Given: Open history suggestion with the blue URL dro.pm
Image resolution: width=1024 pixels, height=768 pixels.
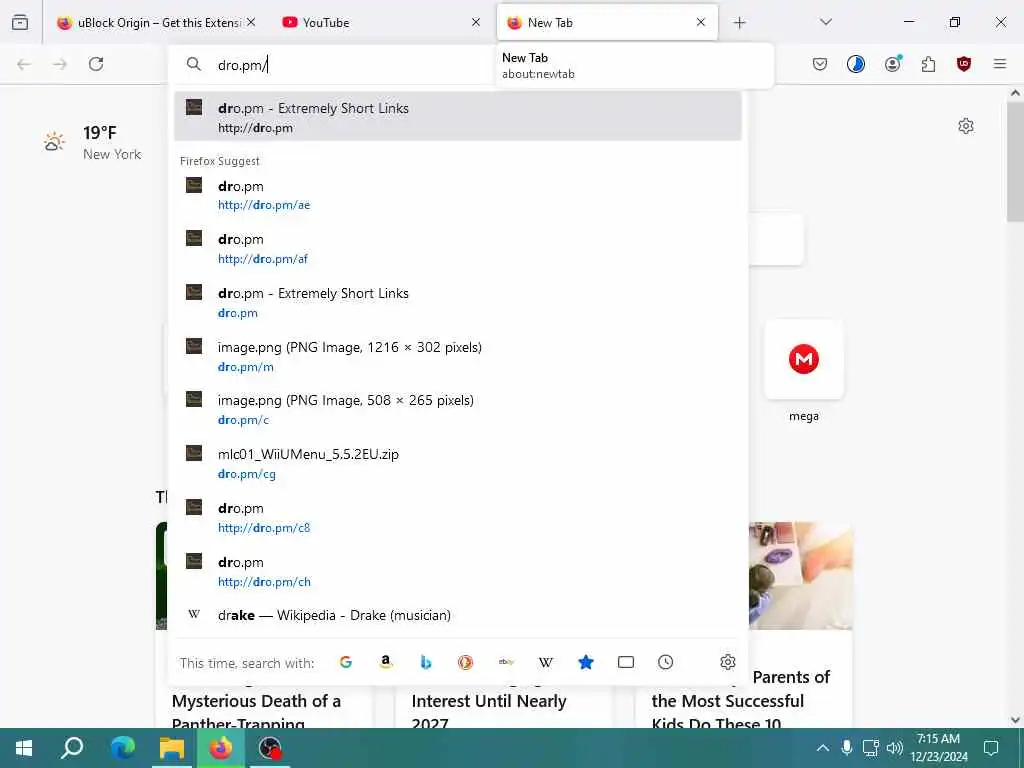Looking at the screenshot, I should click(x=457, y=302).
